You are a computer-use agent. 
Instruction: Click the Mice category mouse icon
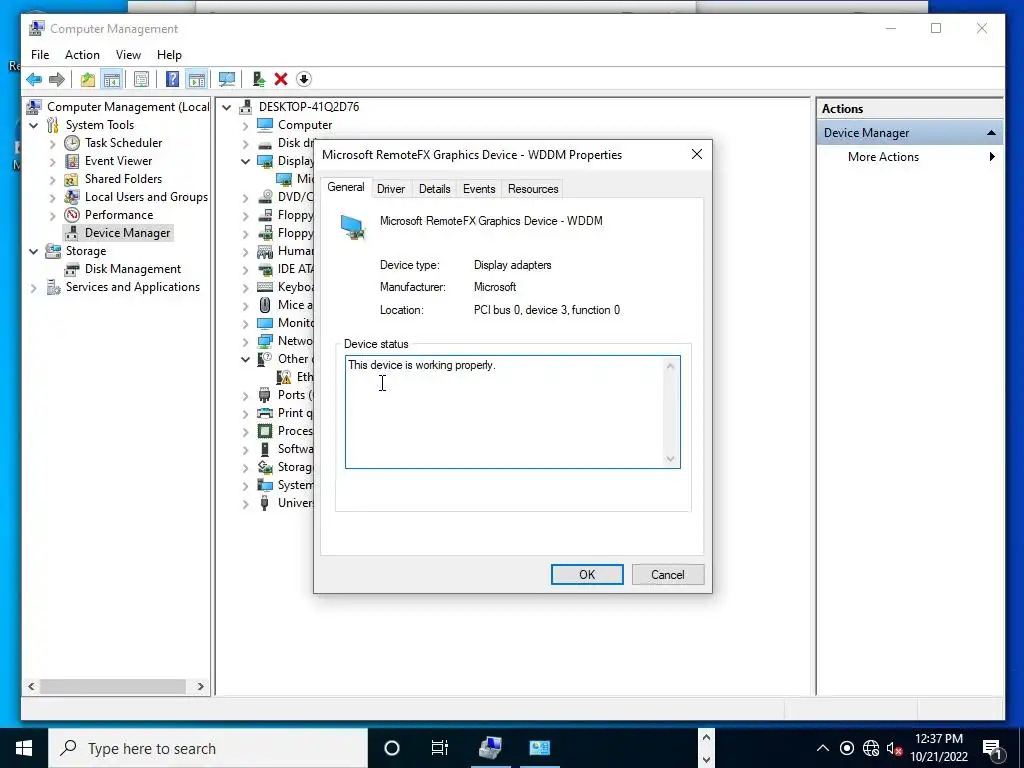coord(264,305)
